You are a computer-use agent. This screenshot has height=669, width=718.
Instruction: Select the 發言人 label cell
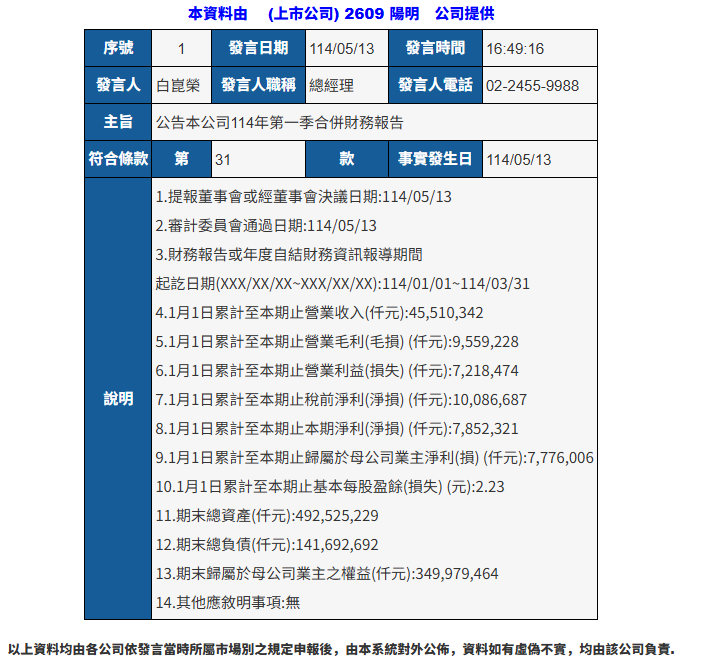tap(118, 85)
